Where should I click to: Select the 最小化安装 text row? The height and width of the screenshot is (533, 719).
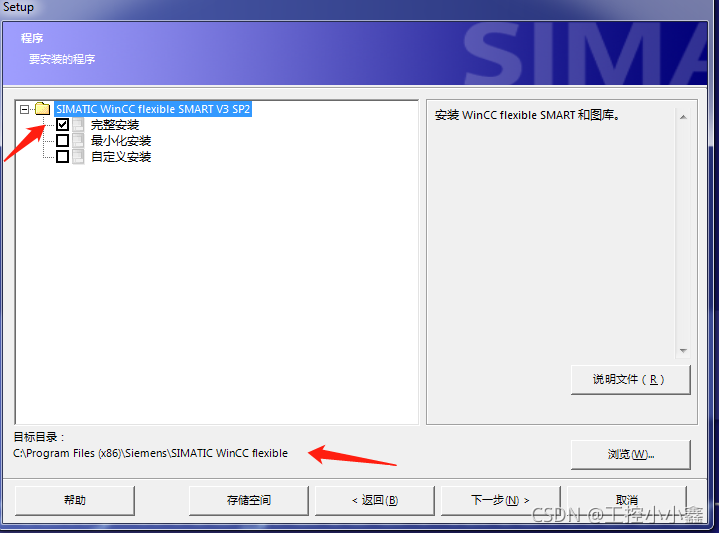point(121,141)
